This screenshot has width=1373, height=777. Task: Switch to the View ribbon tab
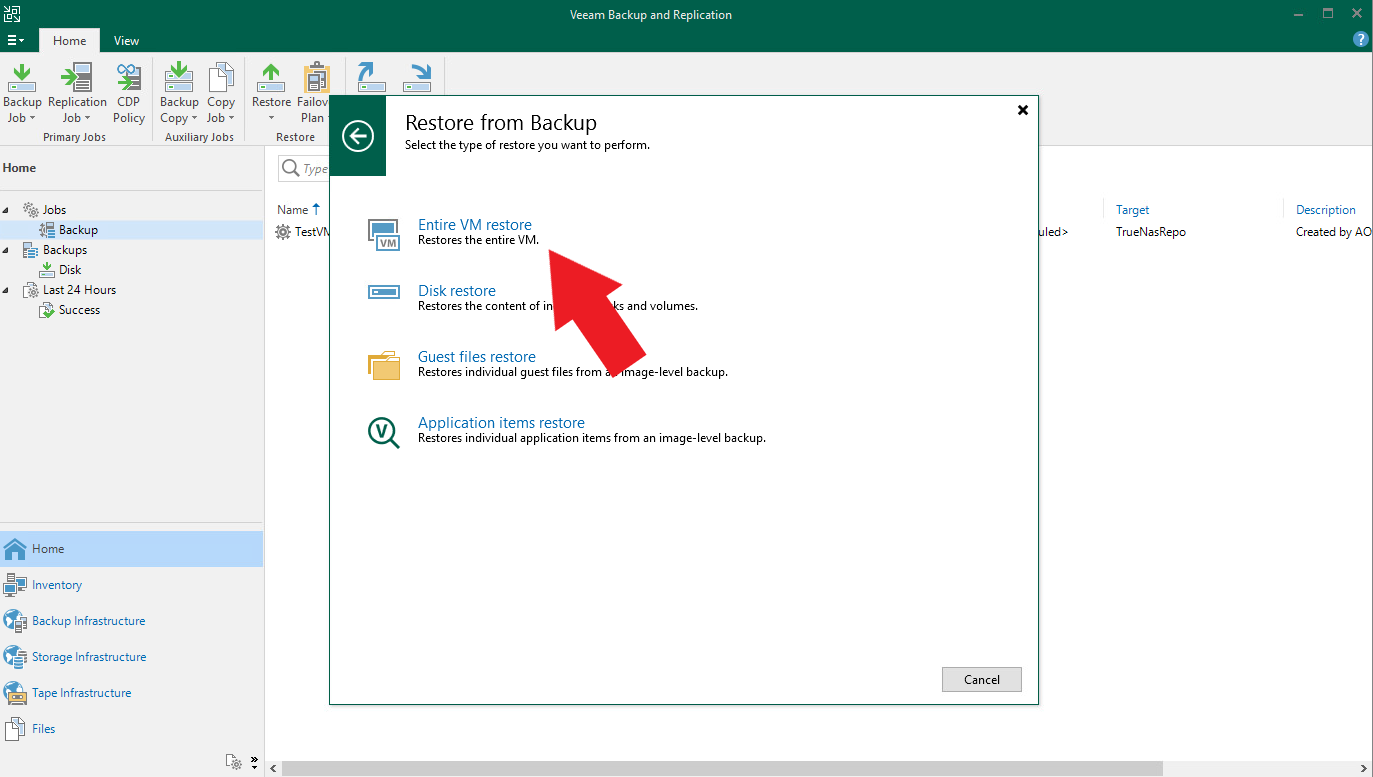pyautogui.click(x=126, y=41)
